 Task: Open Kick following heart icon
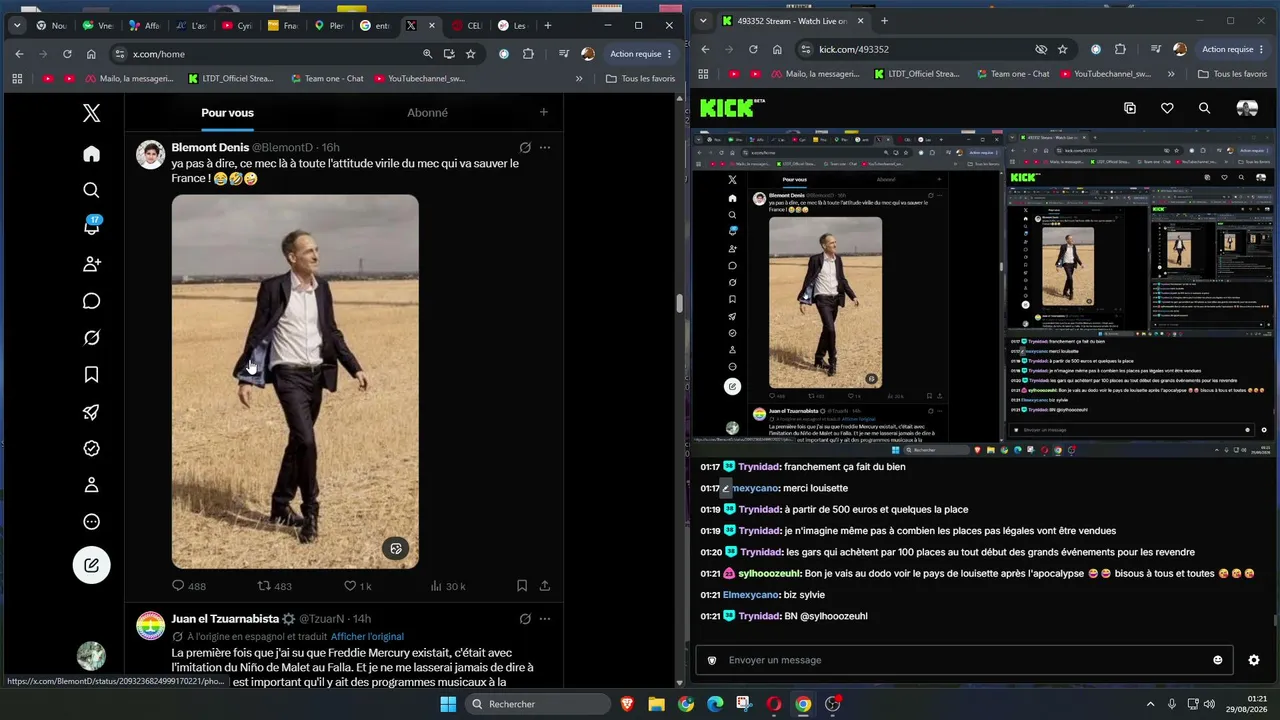(x=1167, y=108)
